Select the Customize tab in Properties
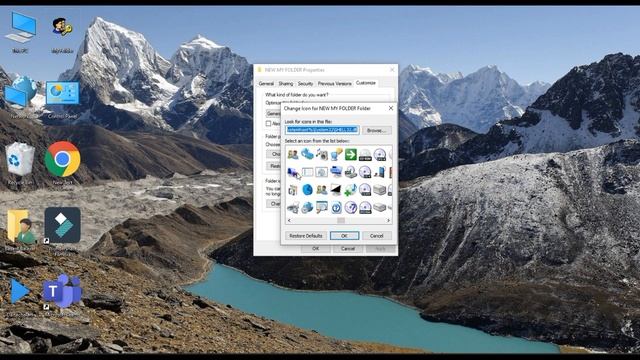 point(366,83)
